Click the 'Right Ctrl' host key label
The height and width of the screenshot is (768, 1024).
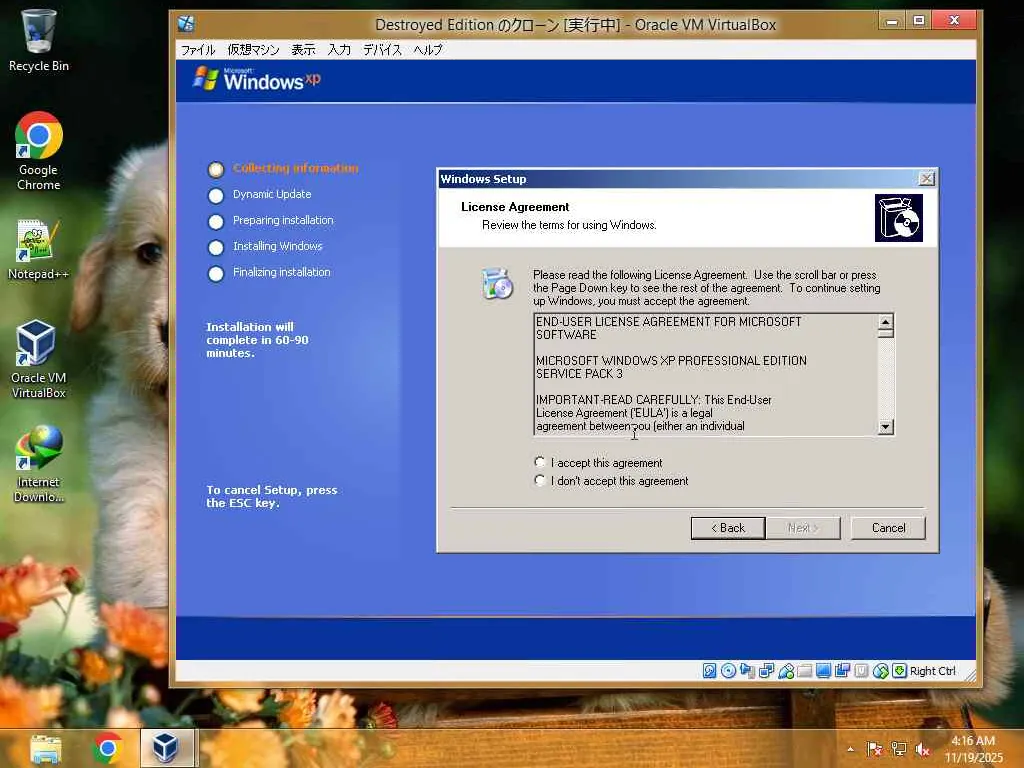933,671
